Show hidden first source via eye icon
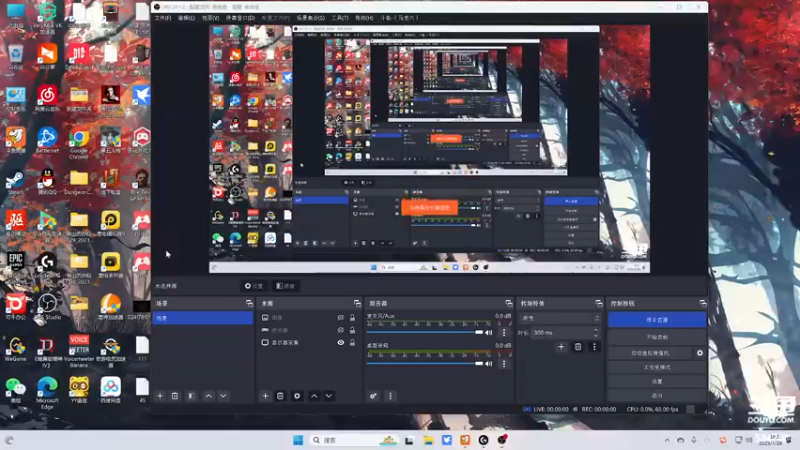This screenshot has height=450, width=800. (x=341, y=317)
